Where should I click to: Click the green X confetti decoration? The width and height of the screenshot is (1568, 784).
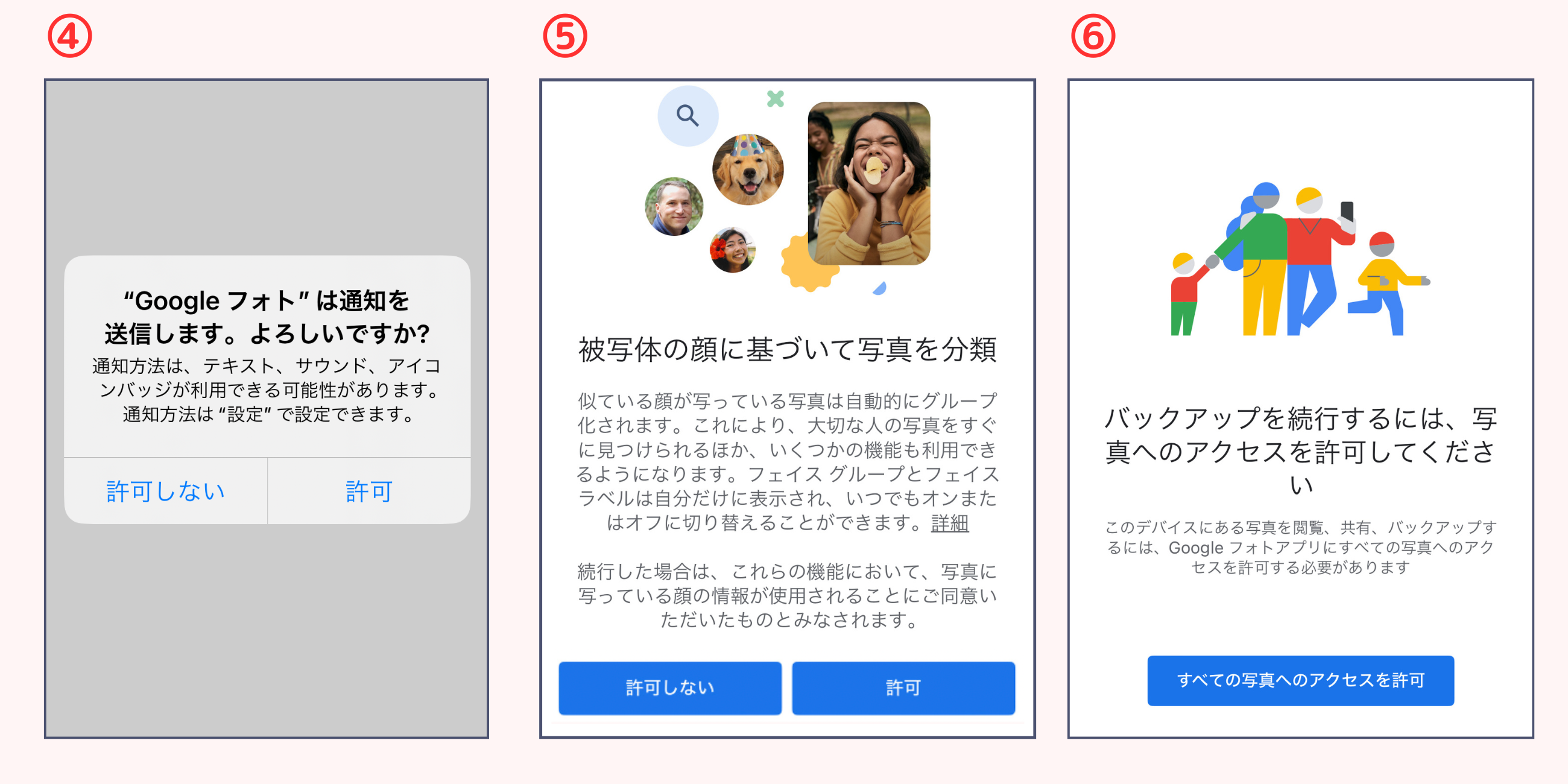point(775,99)
